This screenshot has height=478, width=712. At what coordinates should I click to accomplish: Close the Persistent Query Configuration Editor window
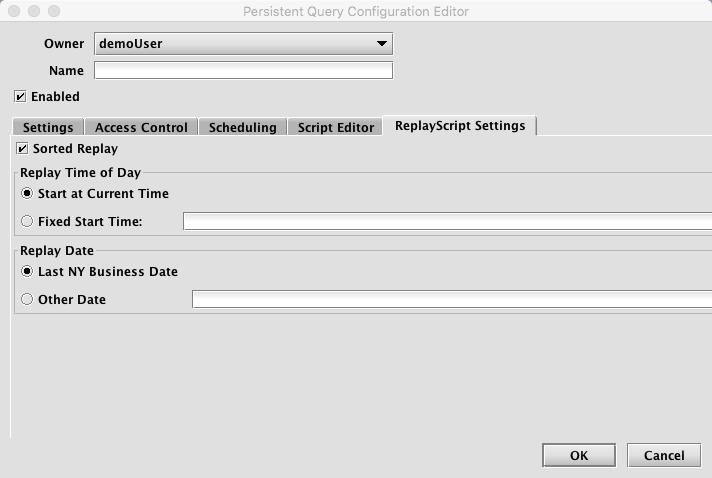[14, 11]
